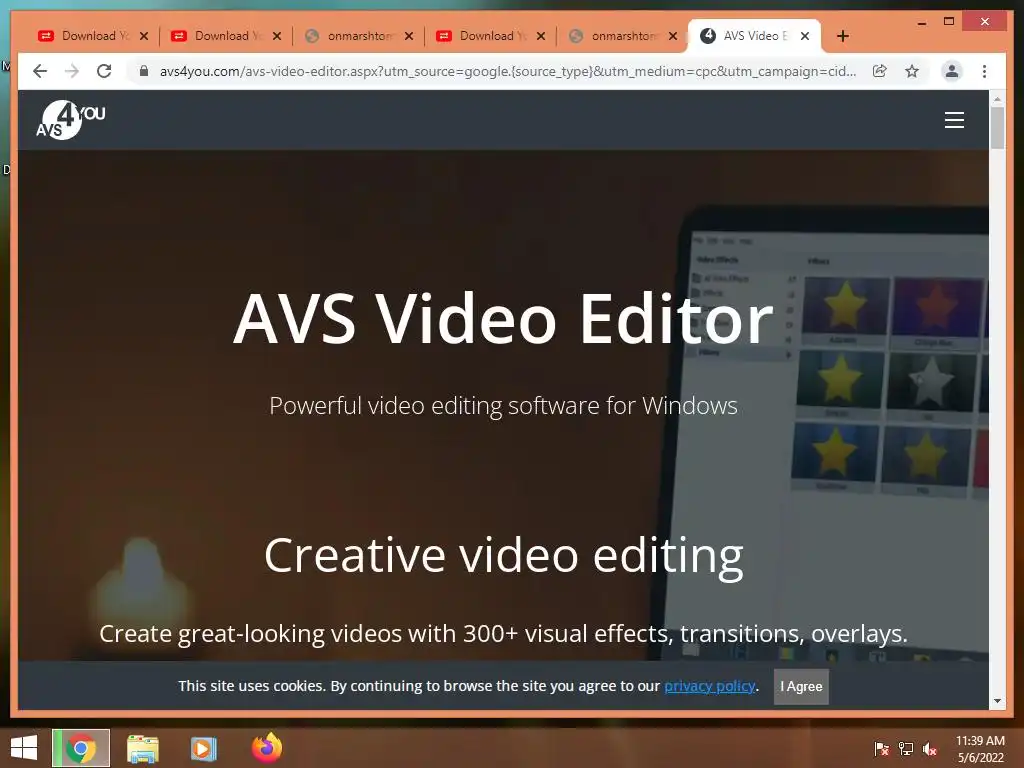Share this page from the address bar
Screen dimensions: 1024x768
click(x=880, y=71)
